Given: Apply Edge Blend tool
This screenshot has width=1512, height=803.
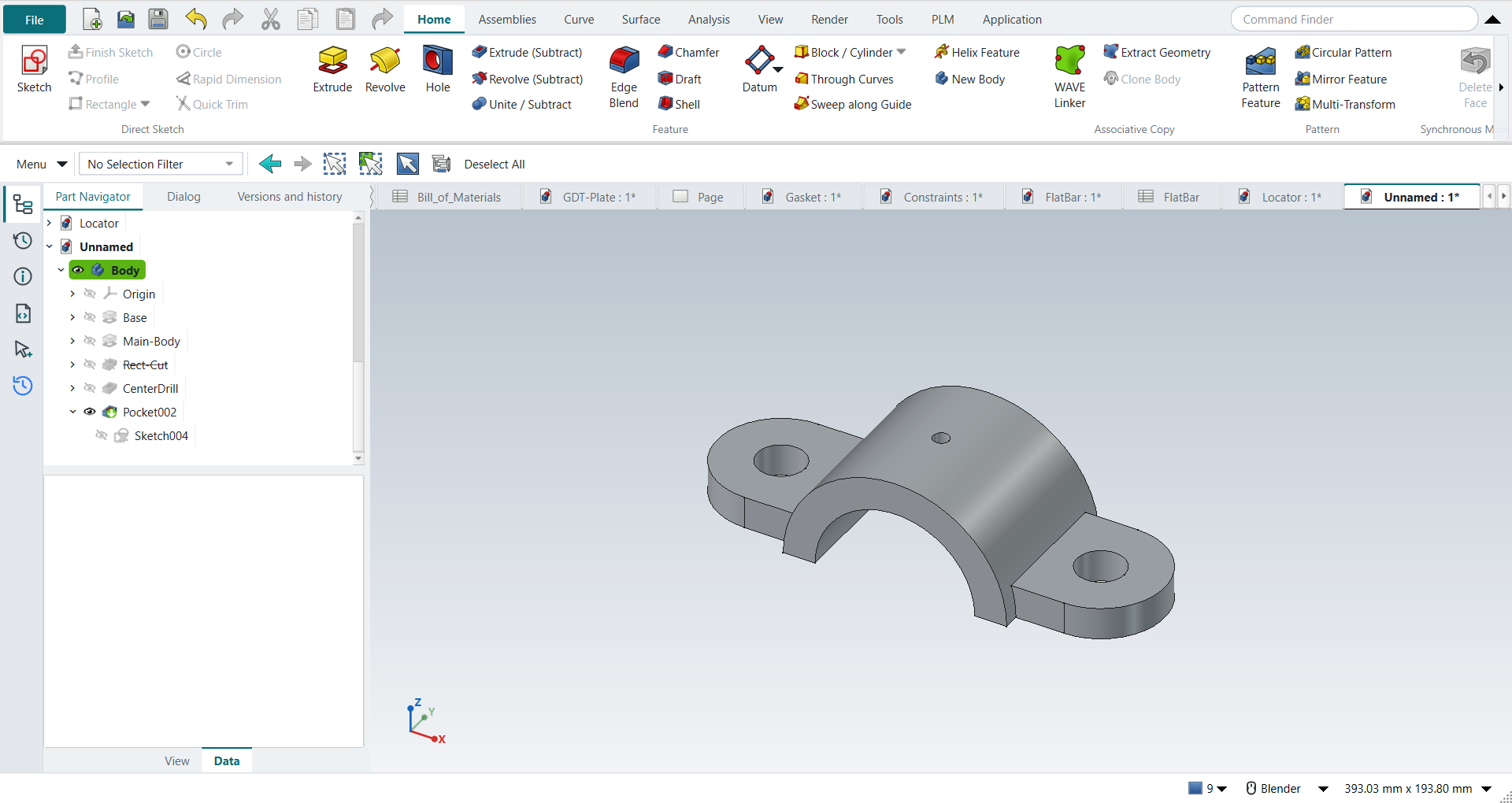Looking at the screenshot, I should pos(624,77).
